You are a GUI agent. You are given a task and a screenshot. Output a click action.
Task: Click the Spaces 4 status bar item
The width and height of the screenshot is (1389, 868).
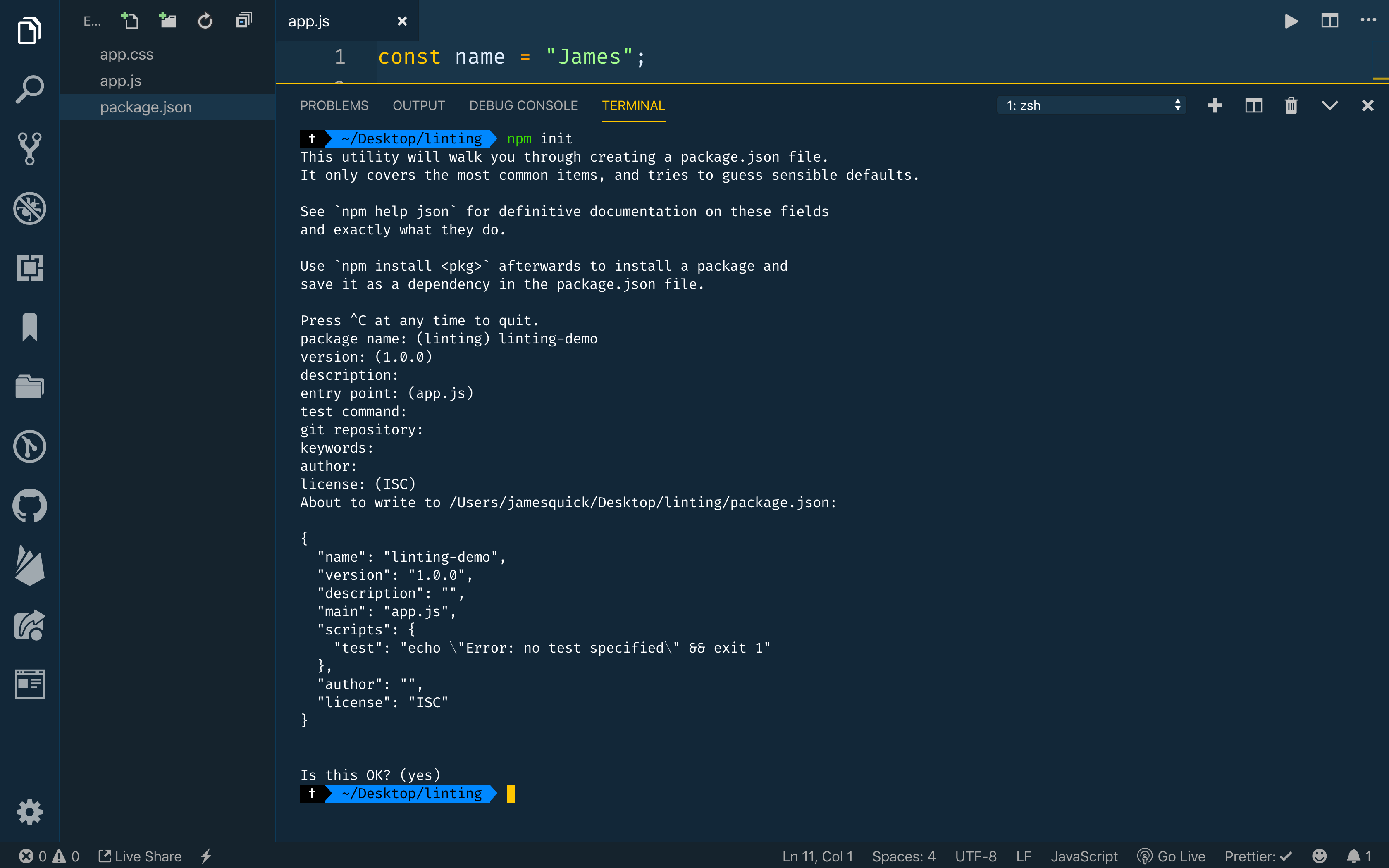(903, 856)
